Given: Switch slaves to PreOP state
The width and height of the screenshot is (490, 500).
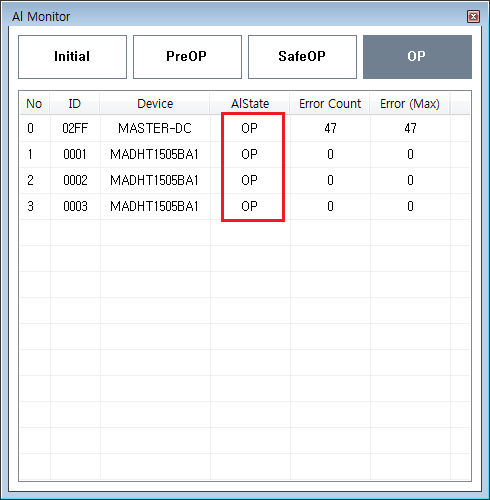Looking at the screenshot, I should click(187, 57).
